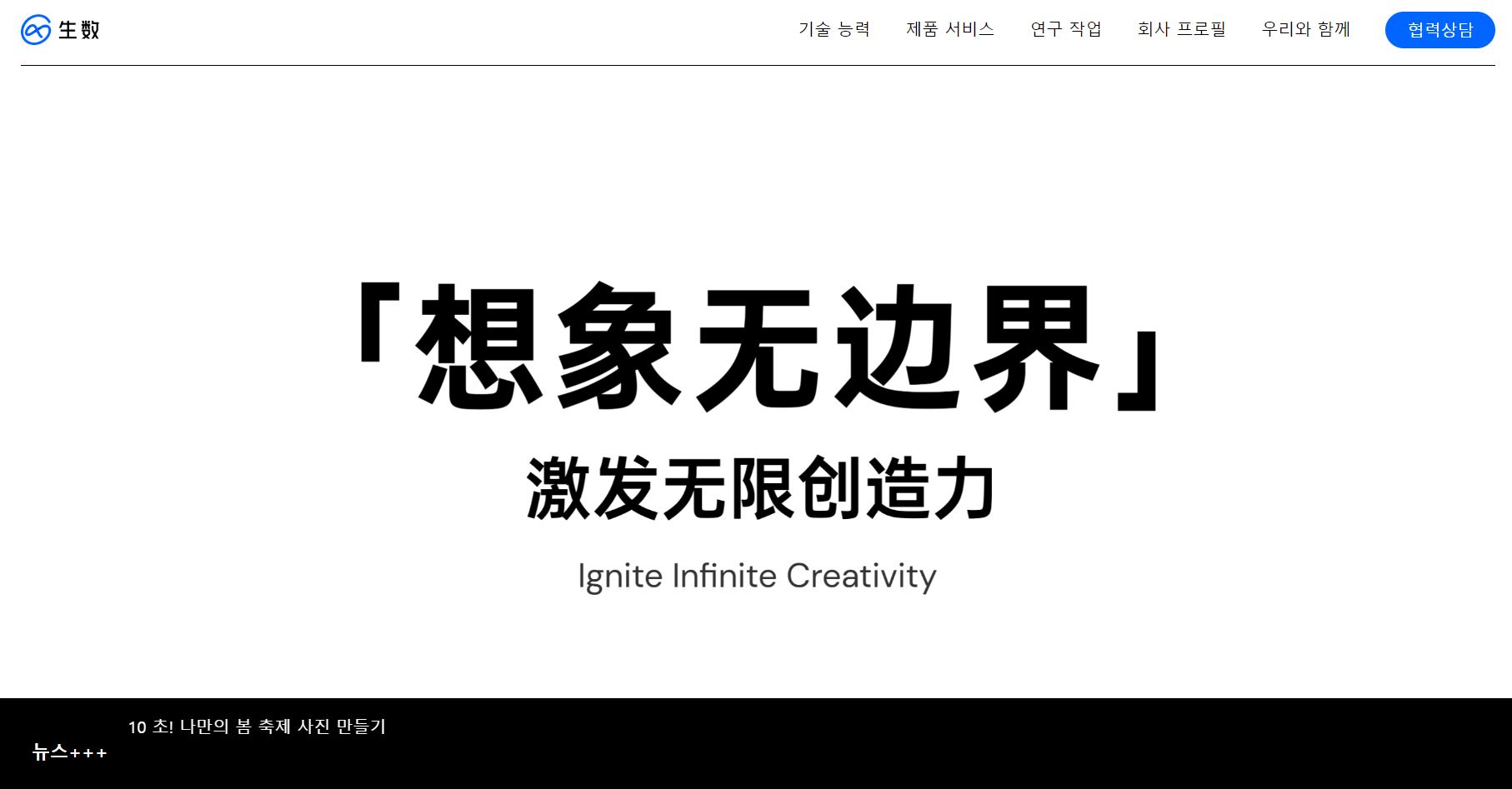Image resolution: width=1512 pixels, height=789 pixels.
Task: Go to the 연구 작업 section
Action: (x=1065, y=29)
